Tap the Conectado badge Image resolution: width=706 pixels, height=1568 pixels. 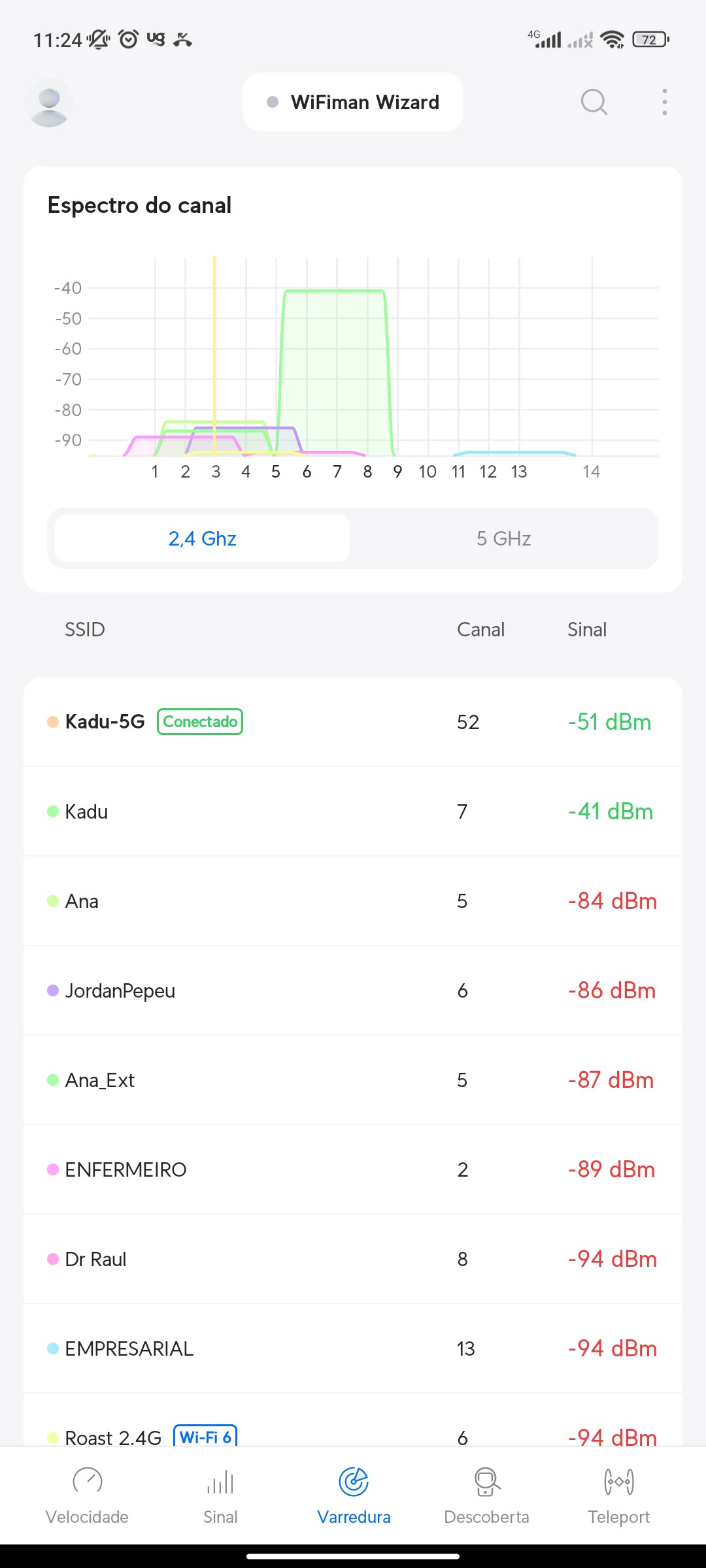200,722
